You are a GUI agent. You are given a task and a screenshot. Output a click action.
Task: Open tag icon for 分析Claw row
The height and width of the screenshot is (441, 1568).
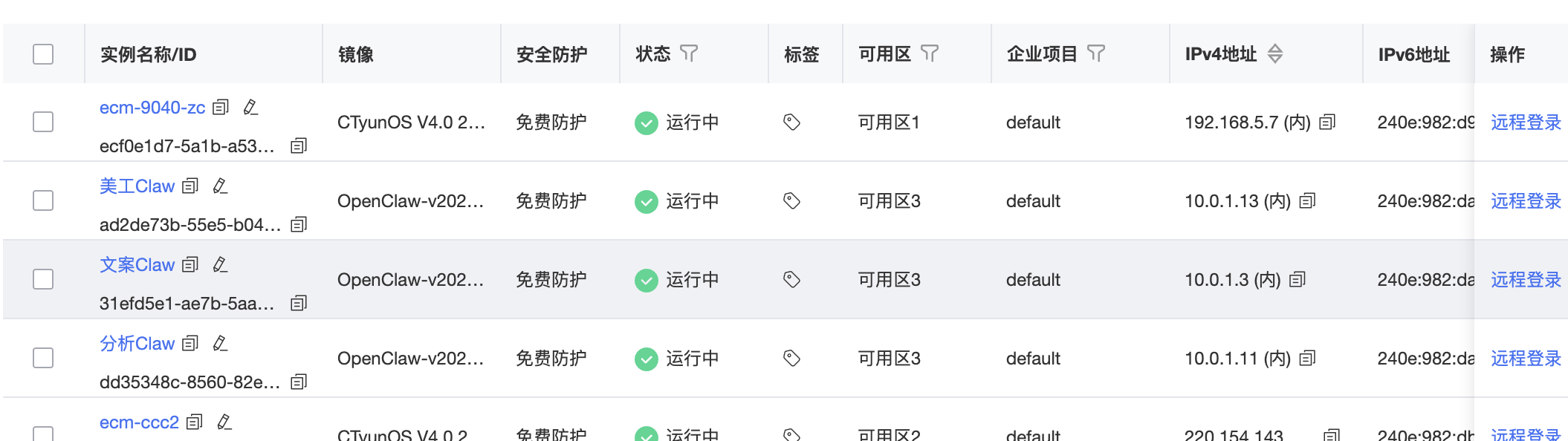pos(791,359)
